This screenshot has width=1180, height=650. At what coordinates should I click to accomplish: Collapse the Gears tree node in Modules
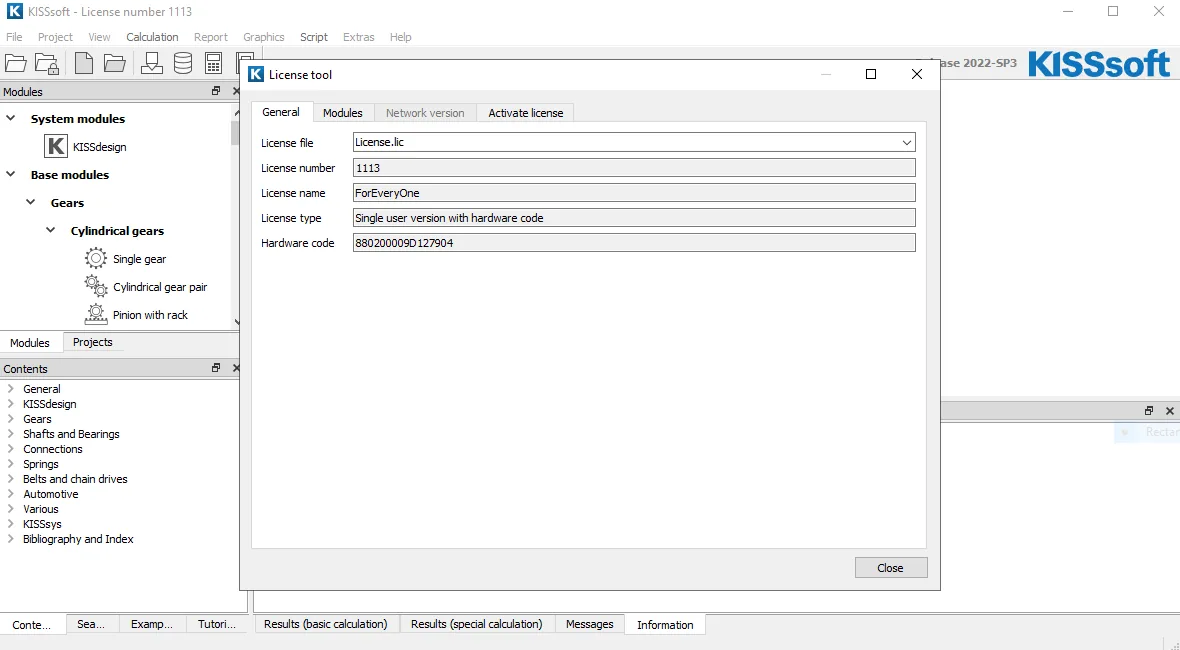(x=30, y=202)
